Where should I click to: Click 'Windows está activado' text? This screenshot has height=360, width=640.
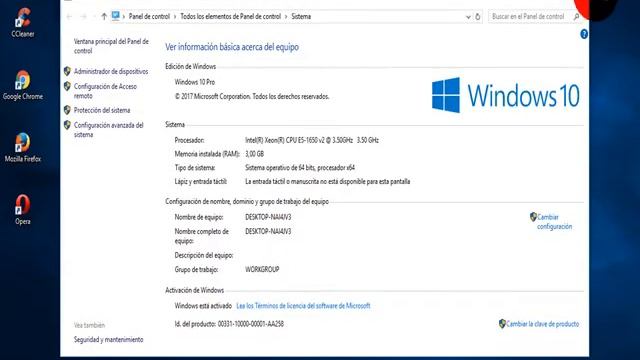point(203,306)
